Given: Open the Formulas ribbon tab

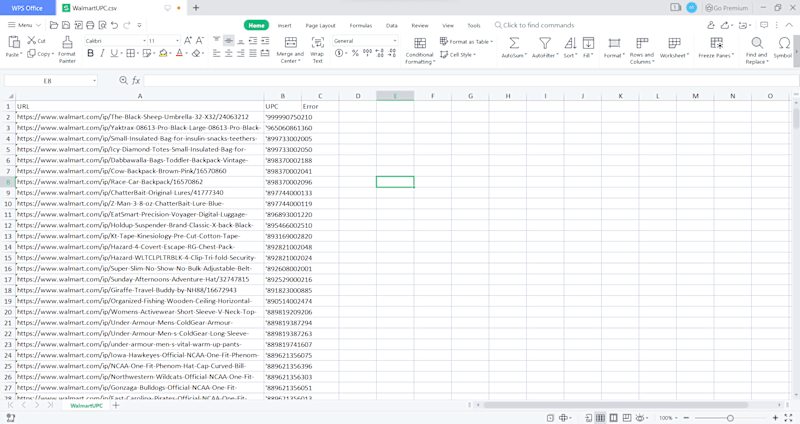Looking at the screenshot, I should tap(361, 25).
